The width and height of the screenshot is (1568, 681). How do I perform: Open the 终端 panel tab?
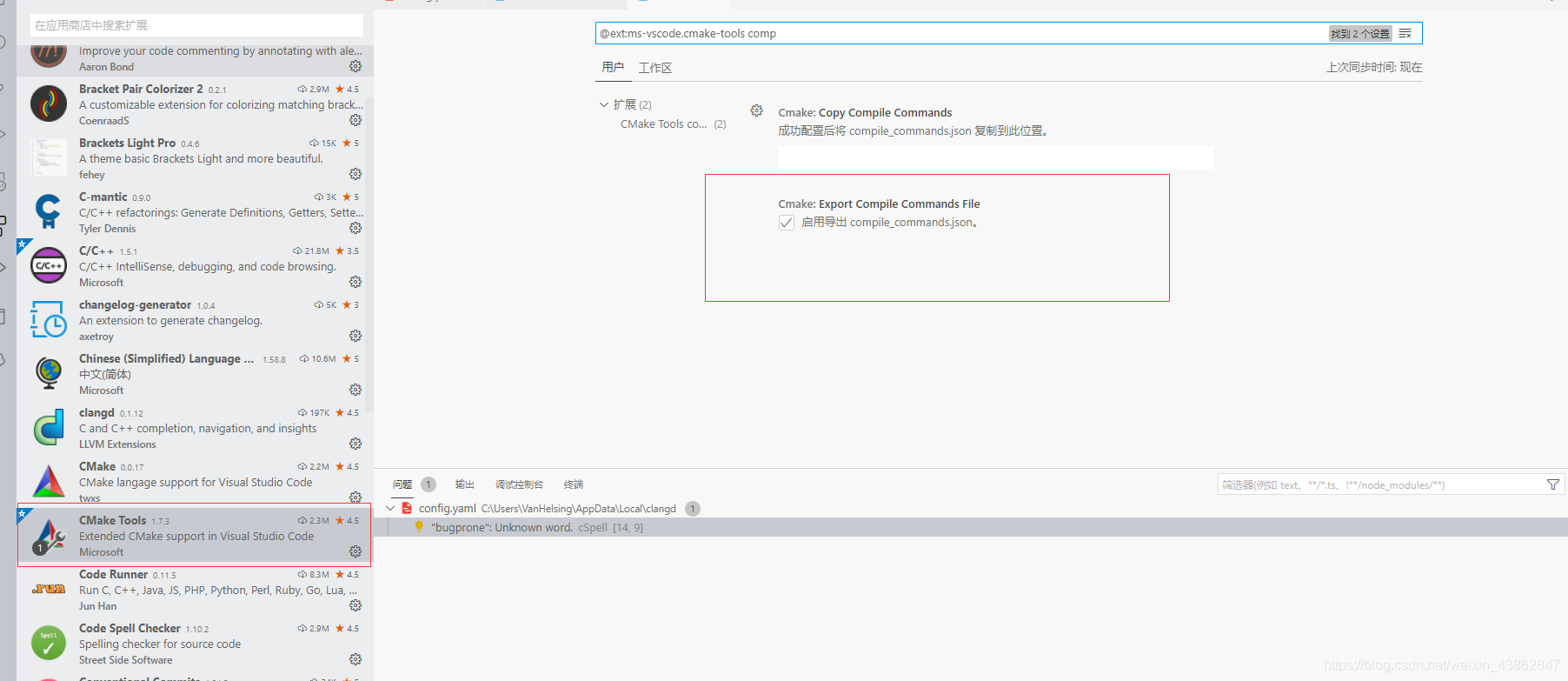point(574,484)
